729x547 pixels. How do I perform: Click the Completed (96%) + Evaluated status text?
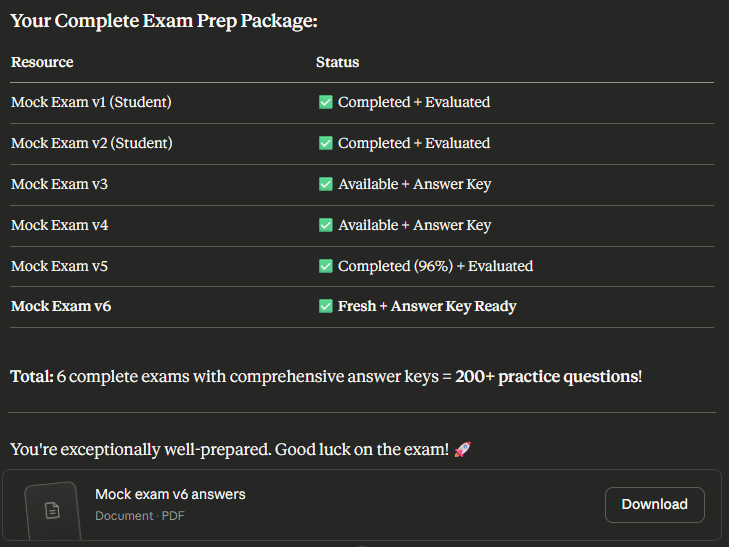(x=435, y=266)
